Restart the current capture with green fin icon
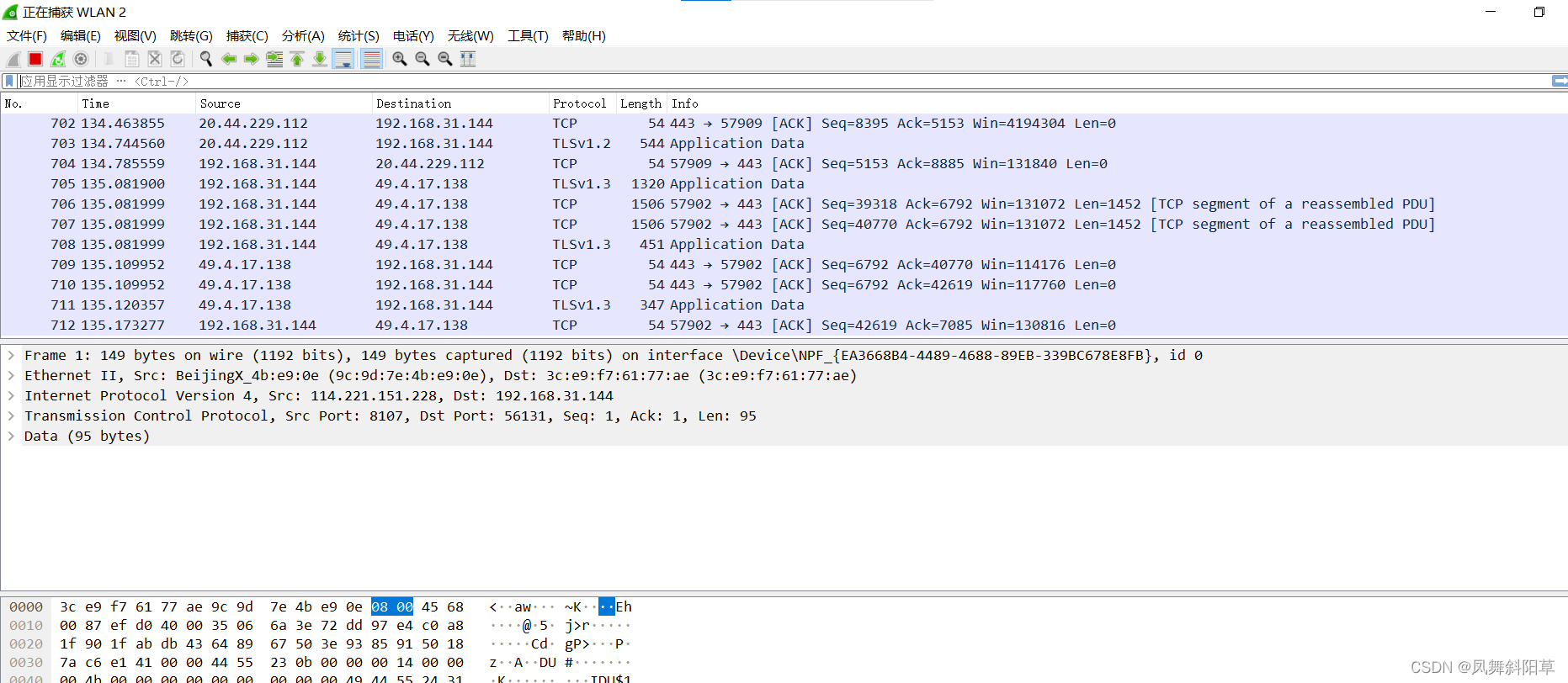This screenshot has width=1568, height=683. tap(58, 59)
